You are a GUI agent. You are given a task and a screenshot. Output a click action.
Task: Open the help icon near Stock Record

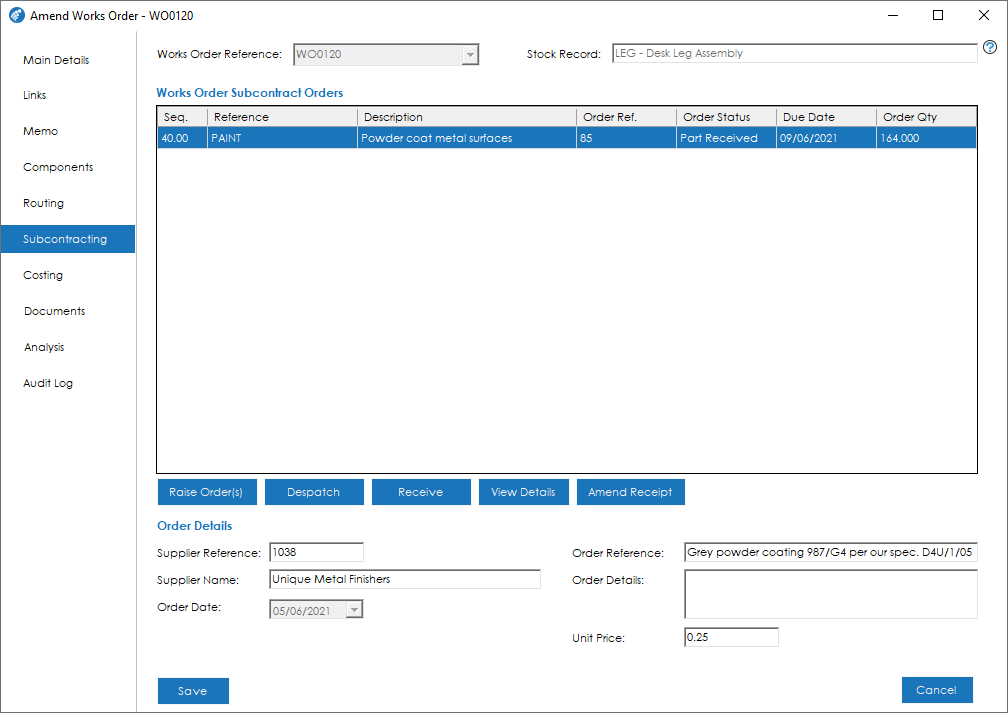[990, 46]
